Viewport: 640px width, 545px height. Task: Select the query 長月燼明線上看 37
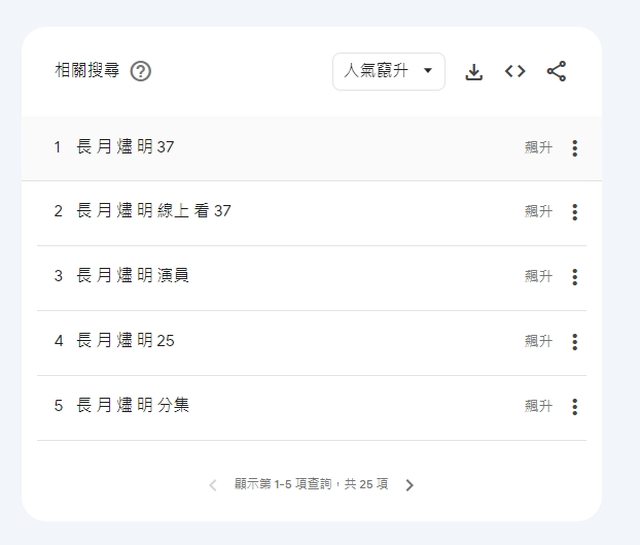point(153,212)
